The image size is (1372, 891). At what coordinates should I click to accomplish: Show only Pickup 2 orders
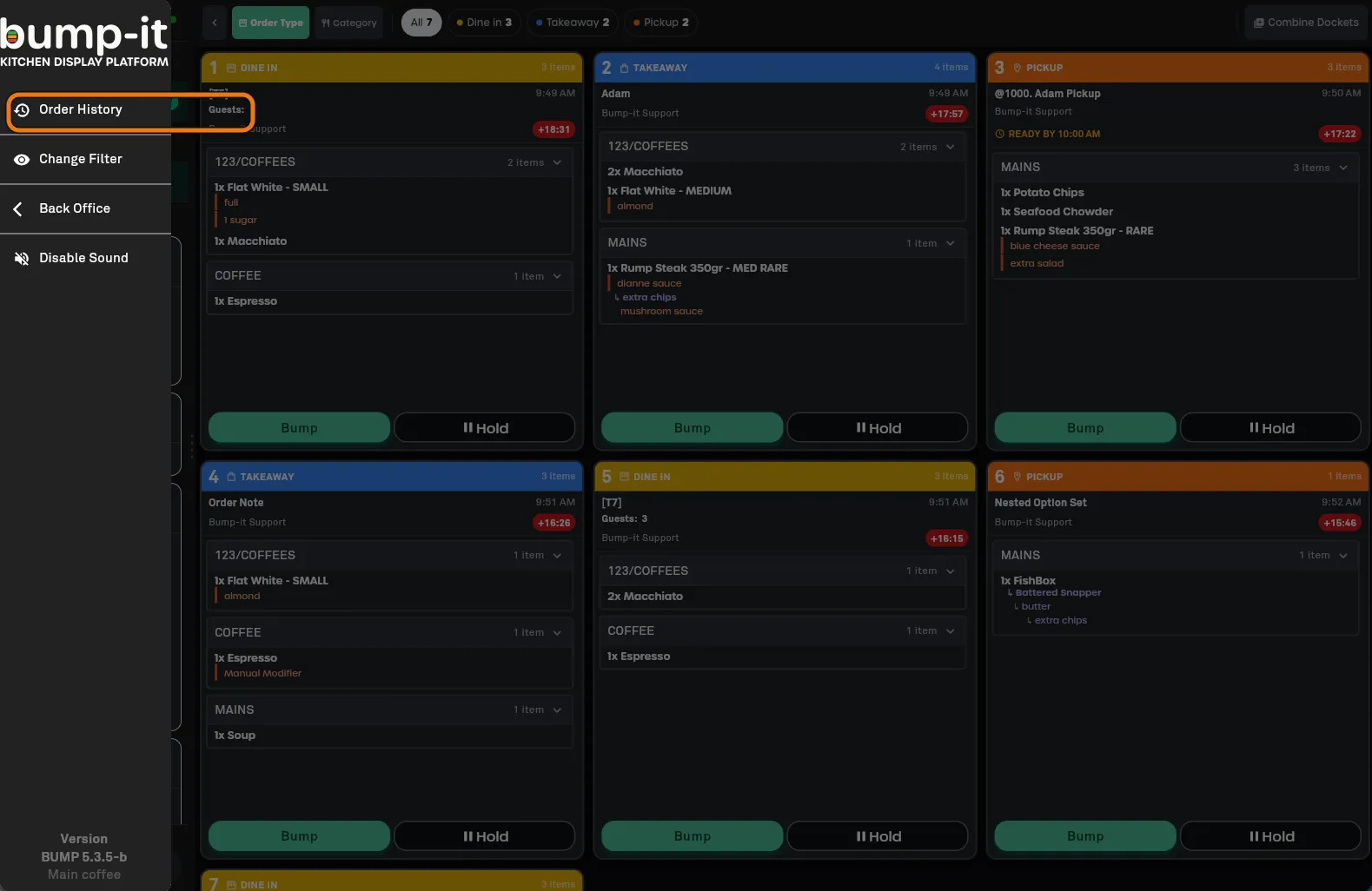661,23
